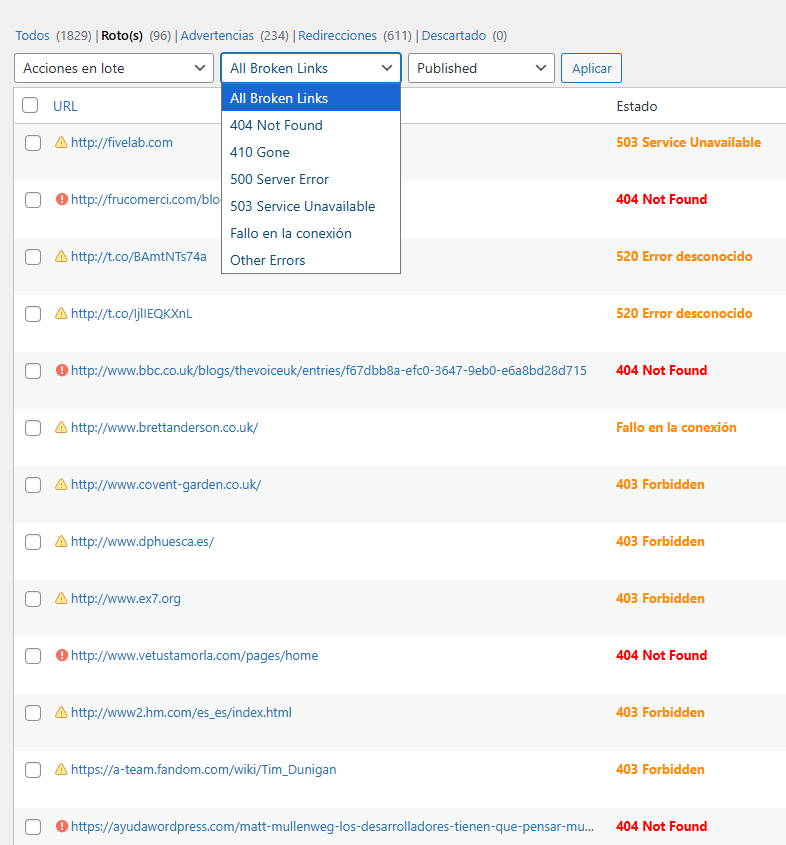Sort by the URL column header
The height and width of the screenshot is (845, 786).
(65, 106)
